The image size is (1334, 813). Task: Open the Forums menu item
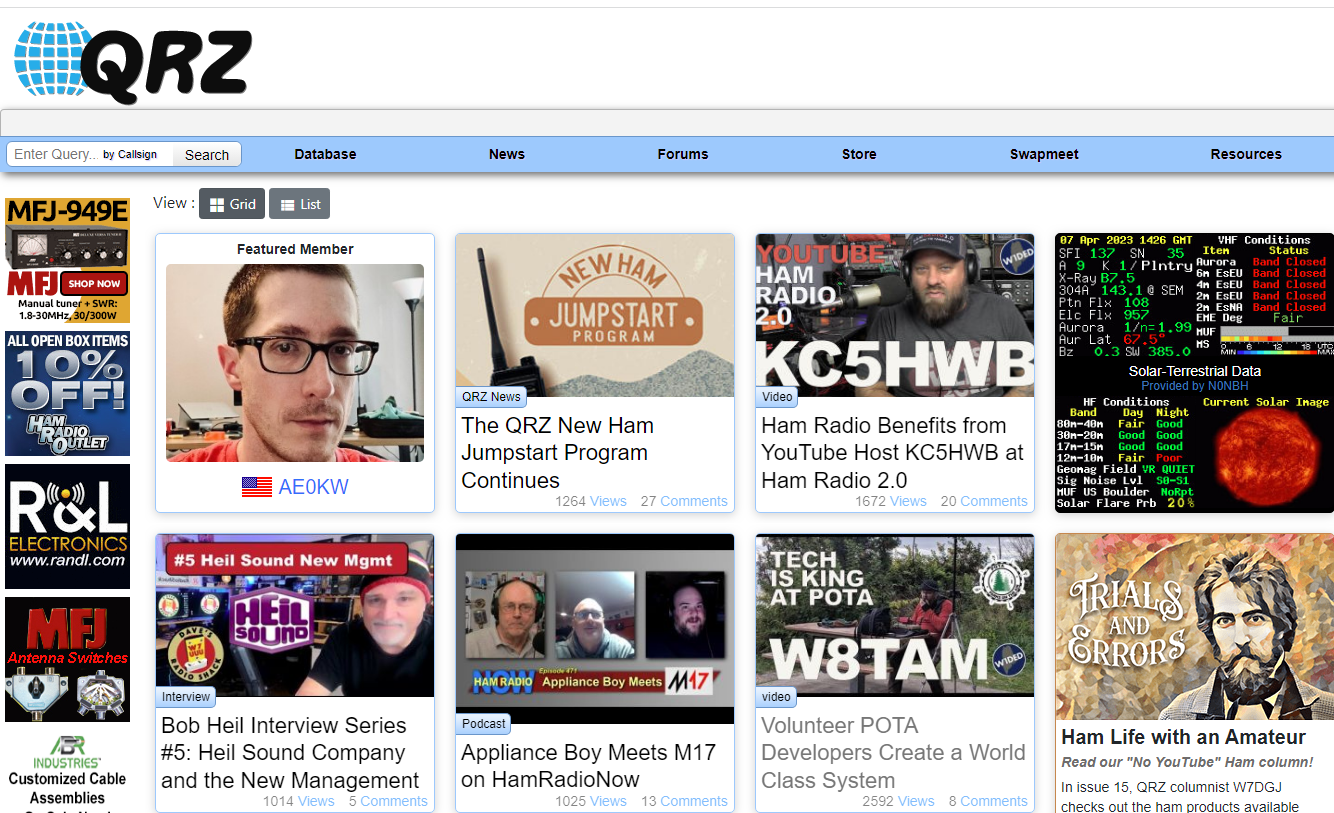click(x=682, y=154)
